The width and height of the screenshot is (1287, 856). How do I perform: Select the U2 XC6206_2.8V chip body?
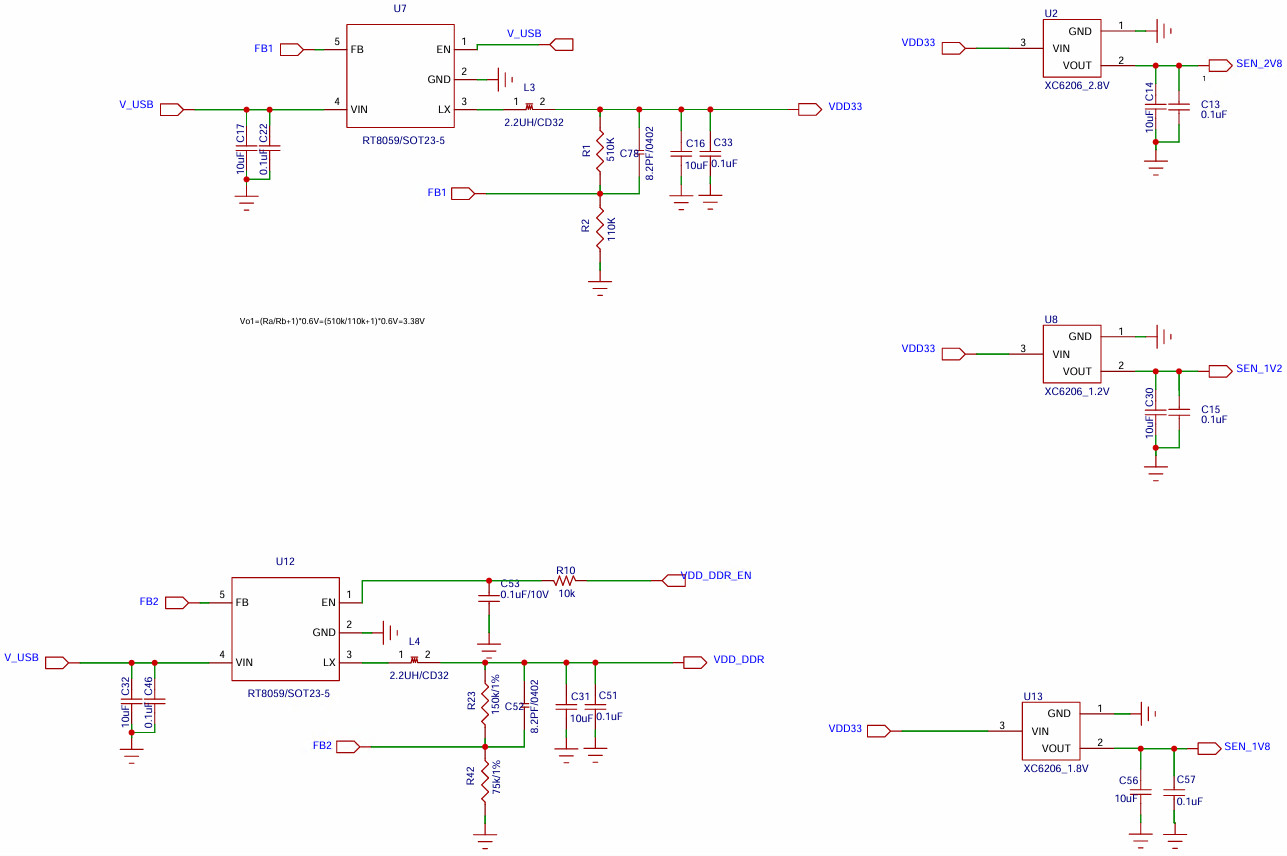pyautogui.click(x=1071, y=48)
